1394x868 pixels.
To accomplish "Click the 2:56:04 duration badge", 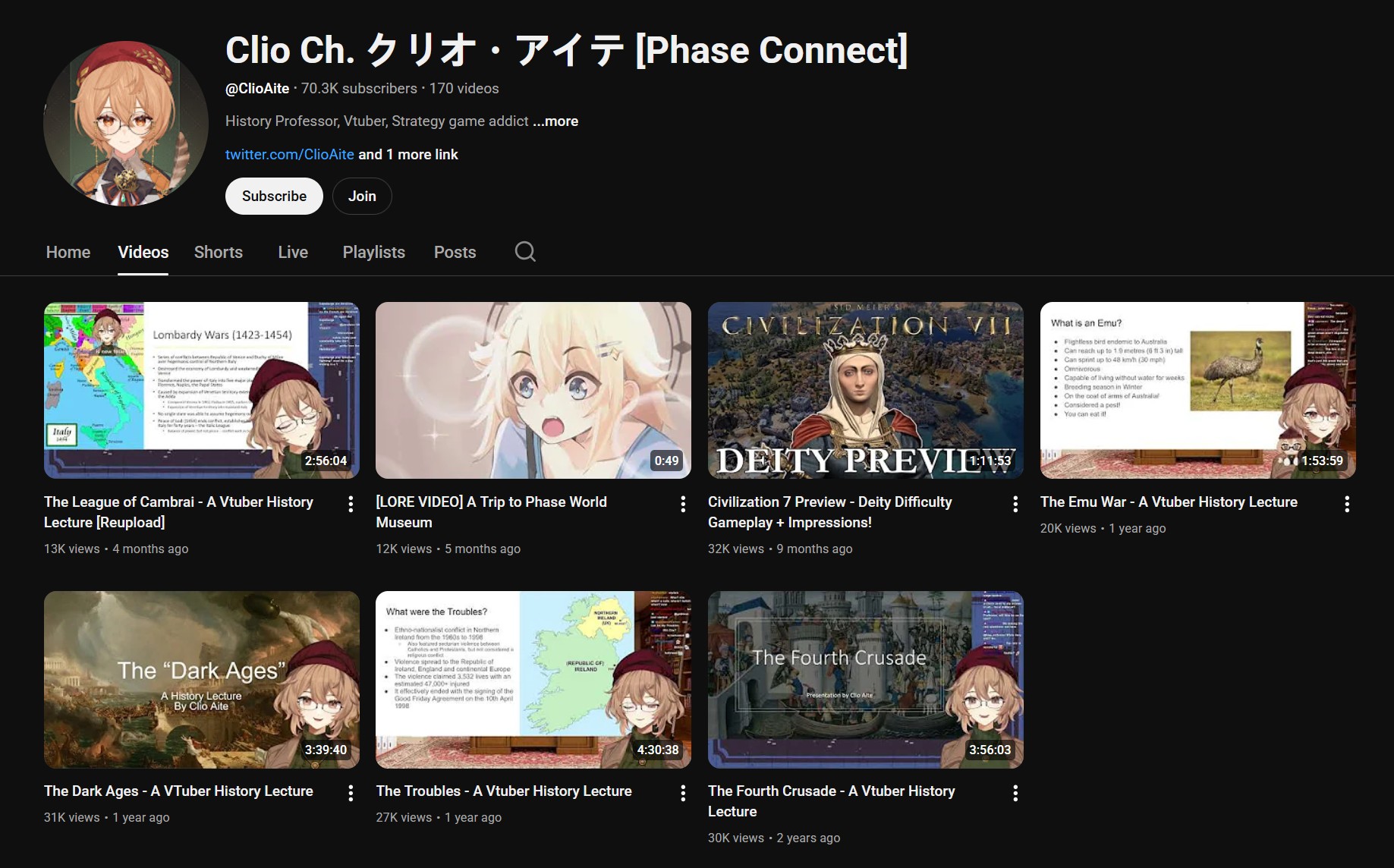I will (x=326, y=461).
